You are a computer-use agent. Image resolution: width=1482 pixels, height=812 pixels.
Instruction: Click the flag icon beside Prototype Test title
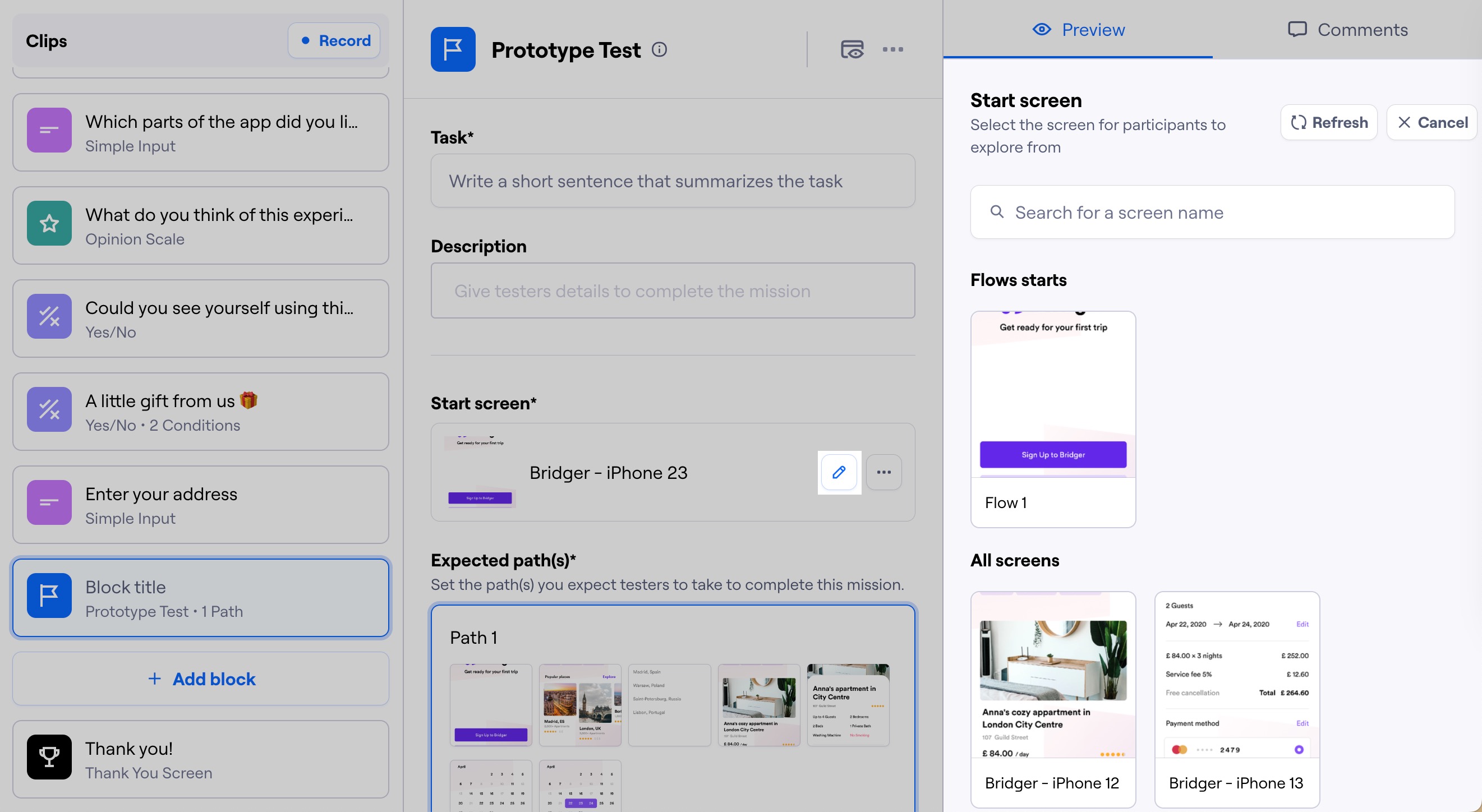453,49
